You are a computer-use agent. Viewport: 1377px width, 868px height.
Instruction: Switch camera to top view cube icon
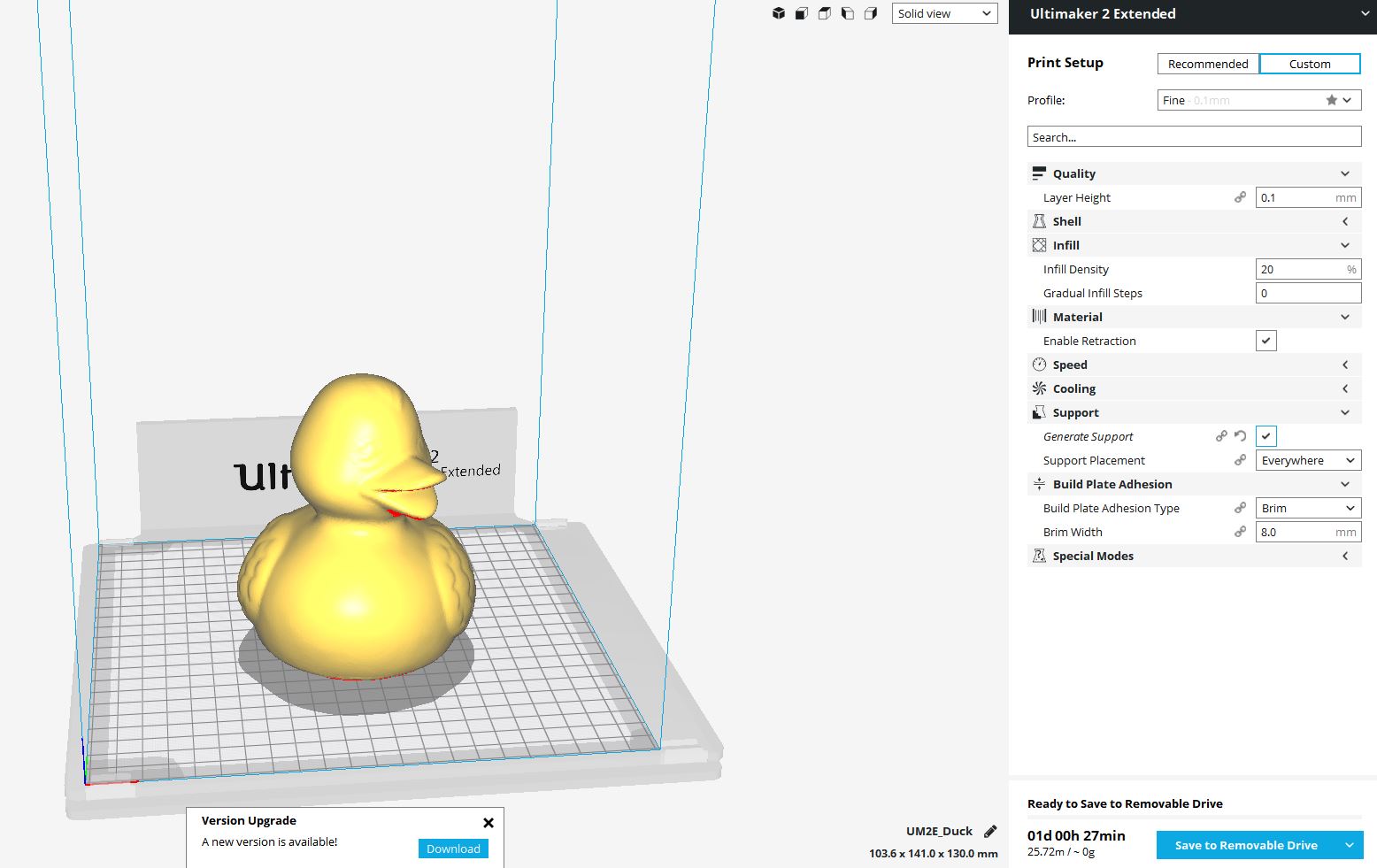point(825,13)
